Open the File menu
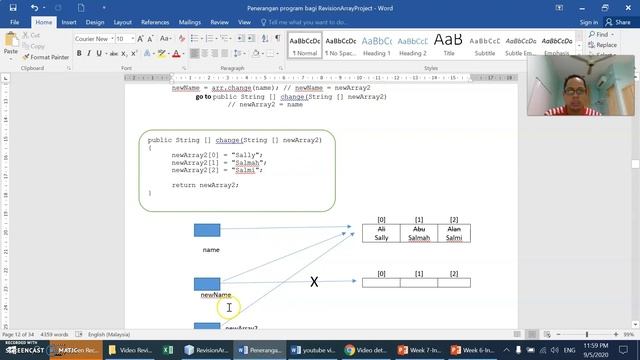The image size is (640, 360). 15,22
